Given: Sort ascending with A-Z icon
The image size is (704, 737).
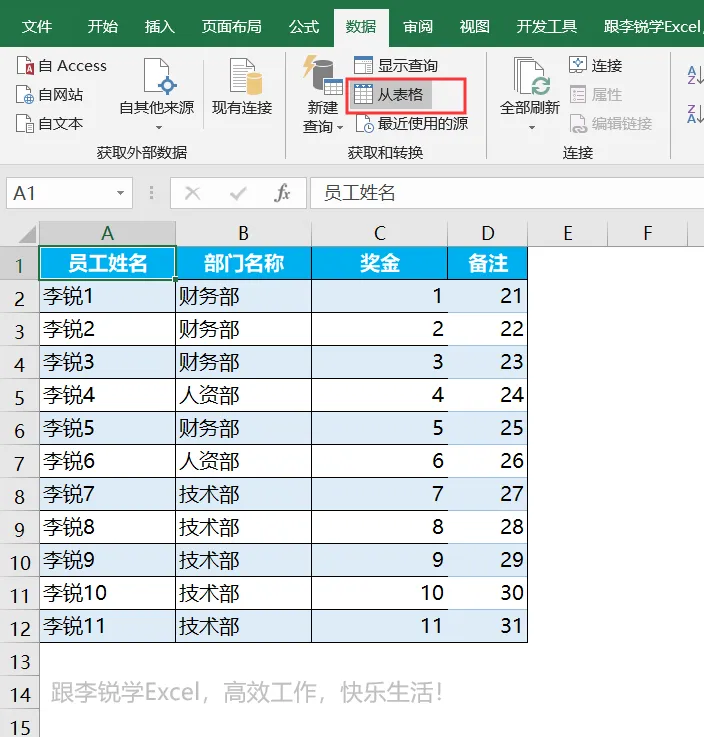Looking at the screenshot, I should (695, 75).
